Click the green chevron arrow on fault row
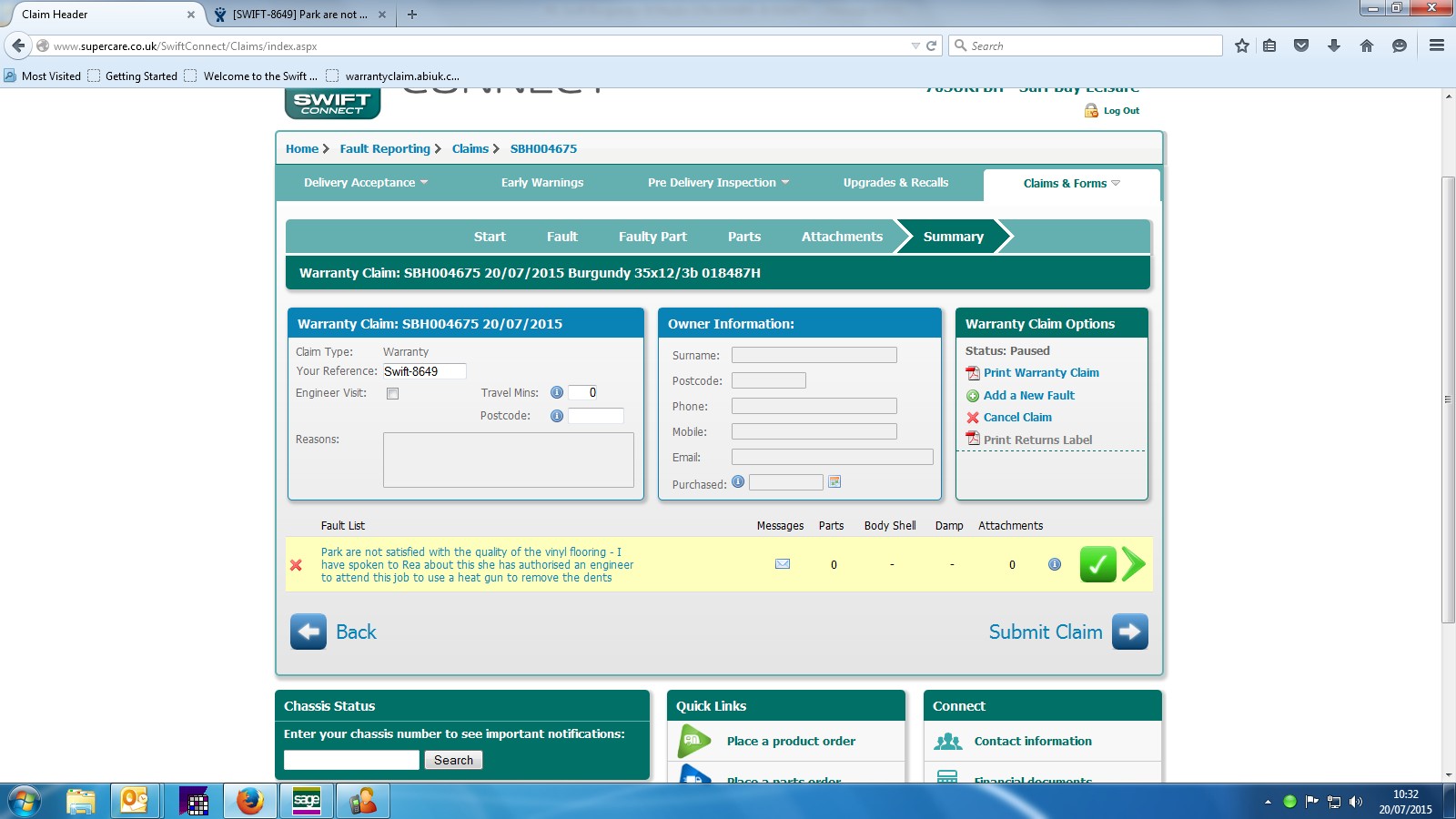Viewport: 1456px width, 819px height. tap(1133, 564)
